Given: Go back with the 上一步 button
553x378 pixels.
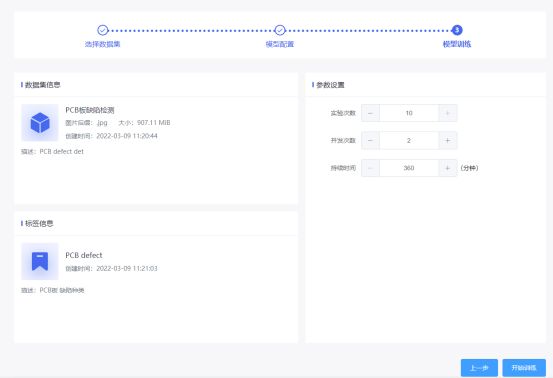Looking at the screenshot, I should point(479,368).
